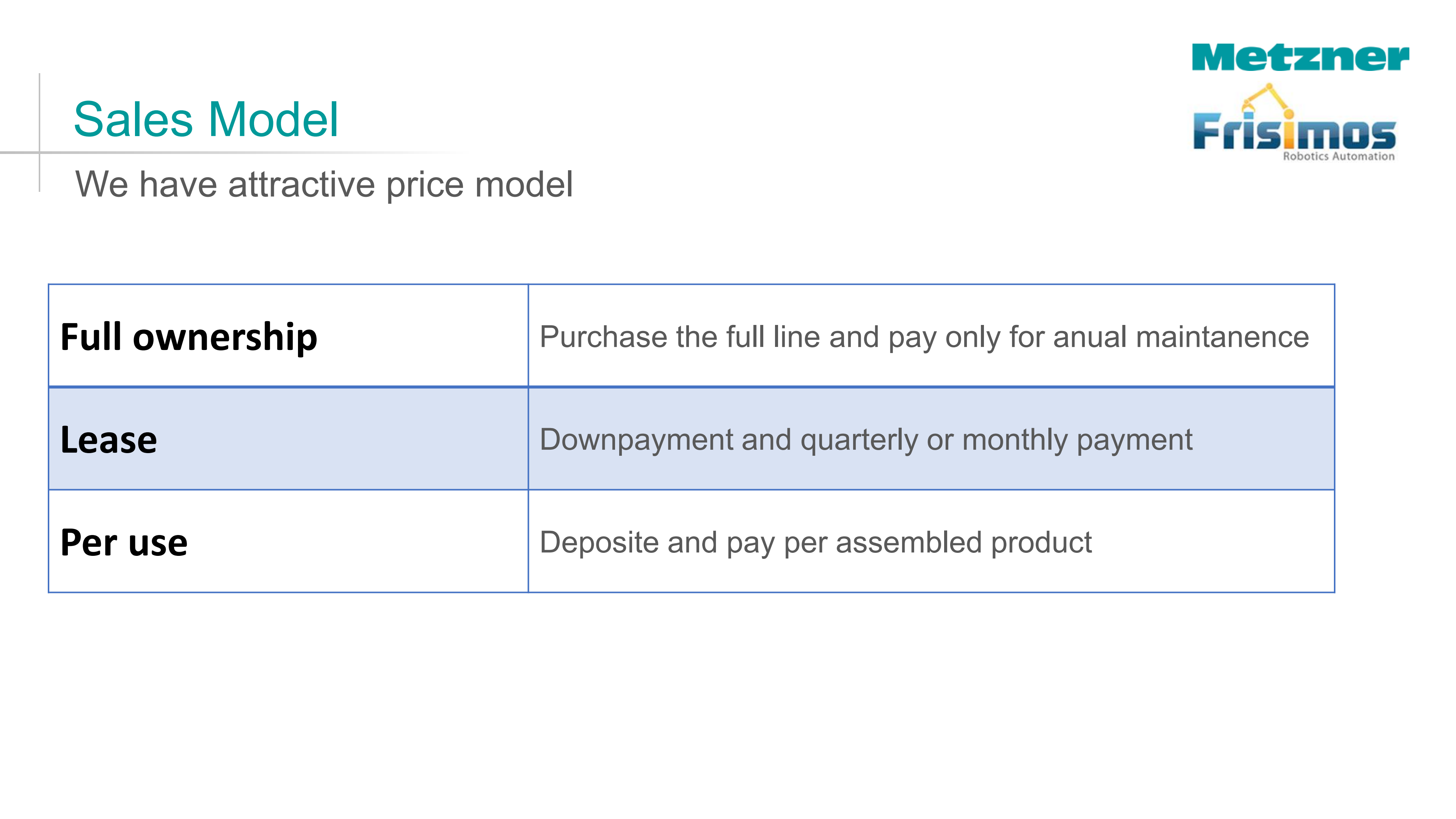
Task: Select the Per use row label
Action: point(124,543)
